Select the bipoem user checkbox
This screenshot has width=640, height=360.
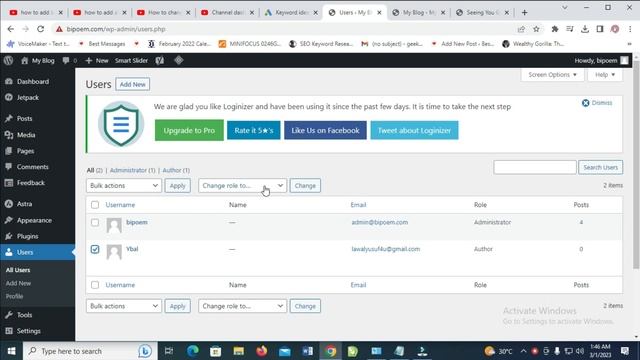tap(95, 222)
